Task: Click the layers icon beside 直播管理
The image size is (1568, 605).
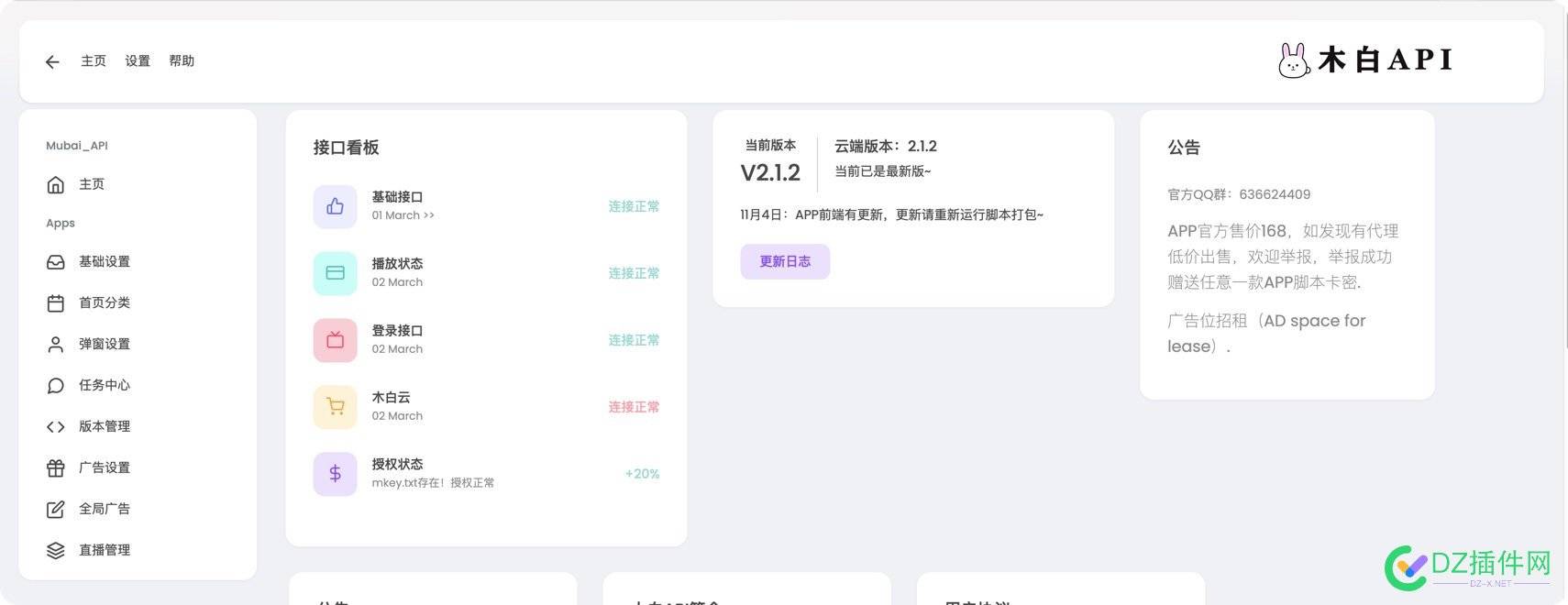Action: coord(55,551)
